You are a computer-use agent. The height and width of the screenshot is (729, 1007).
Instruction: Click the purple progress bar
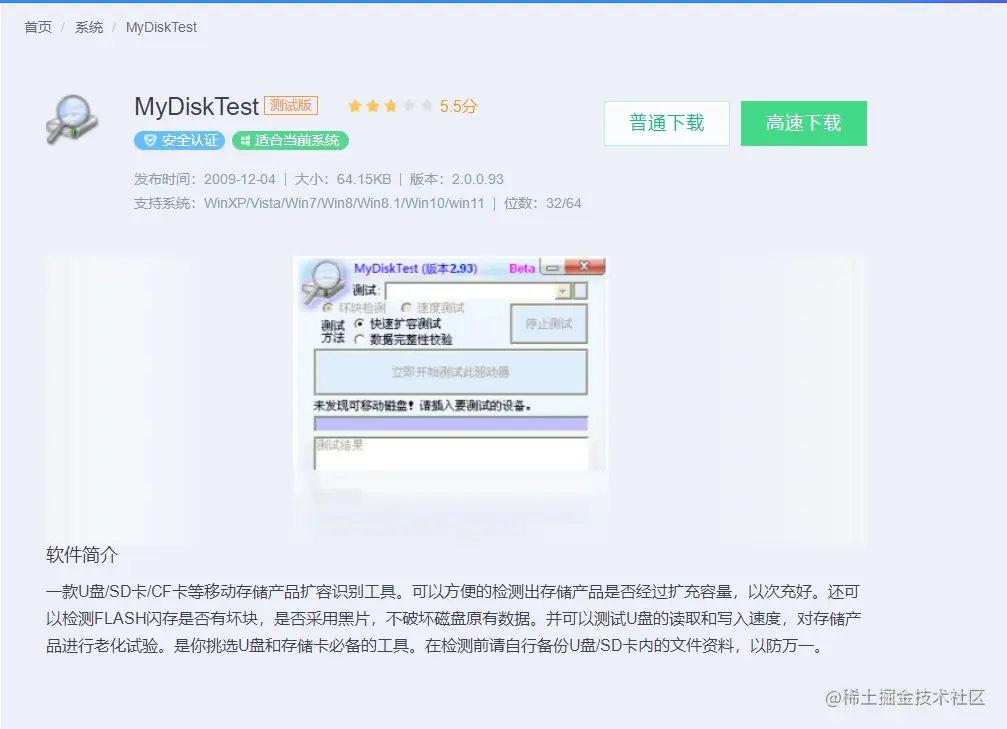[450, 423]
